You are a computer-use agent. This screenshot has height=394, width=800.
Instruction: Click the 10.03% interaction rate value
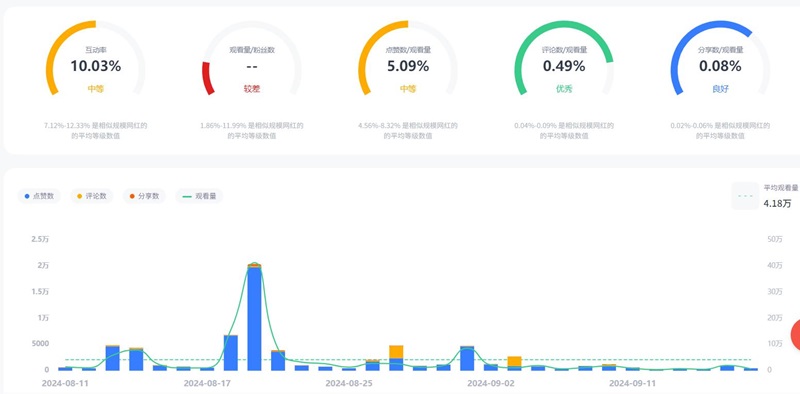click(95, 66)
